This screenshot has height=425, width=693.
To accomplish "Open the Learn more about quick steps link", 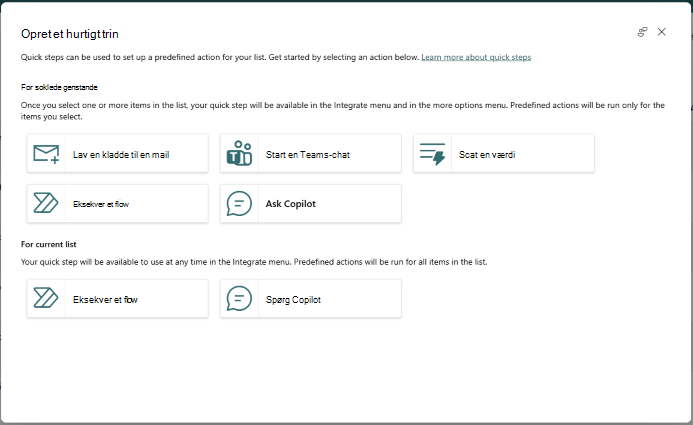I will tap(476, 57).
